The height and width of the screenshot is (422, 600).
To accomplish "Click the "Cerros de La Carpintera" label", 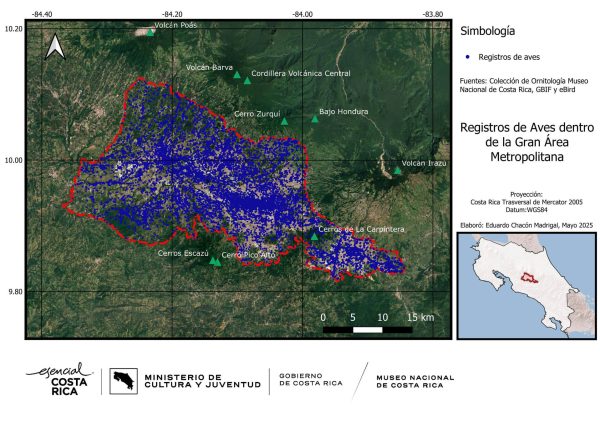I will pos(361,229).
